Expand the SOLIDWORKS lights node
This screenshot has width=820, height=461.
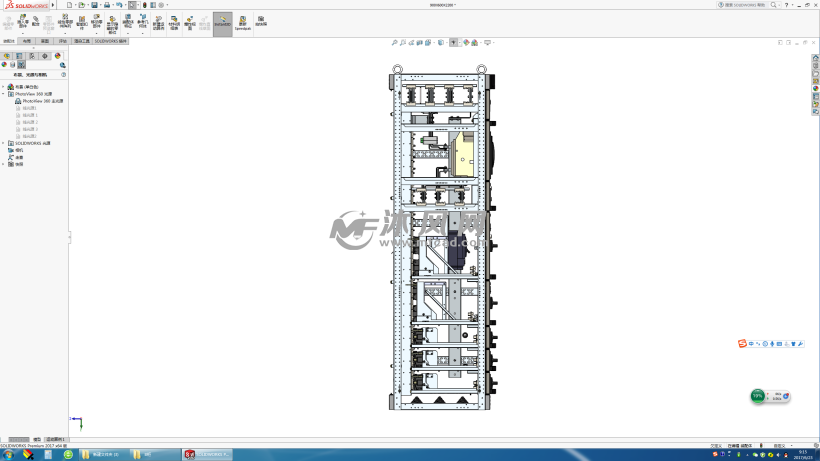[3, 143]
